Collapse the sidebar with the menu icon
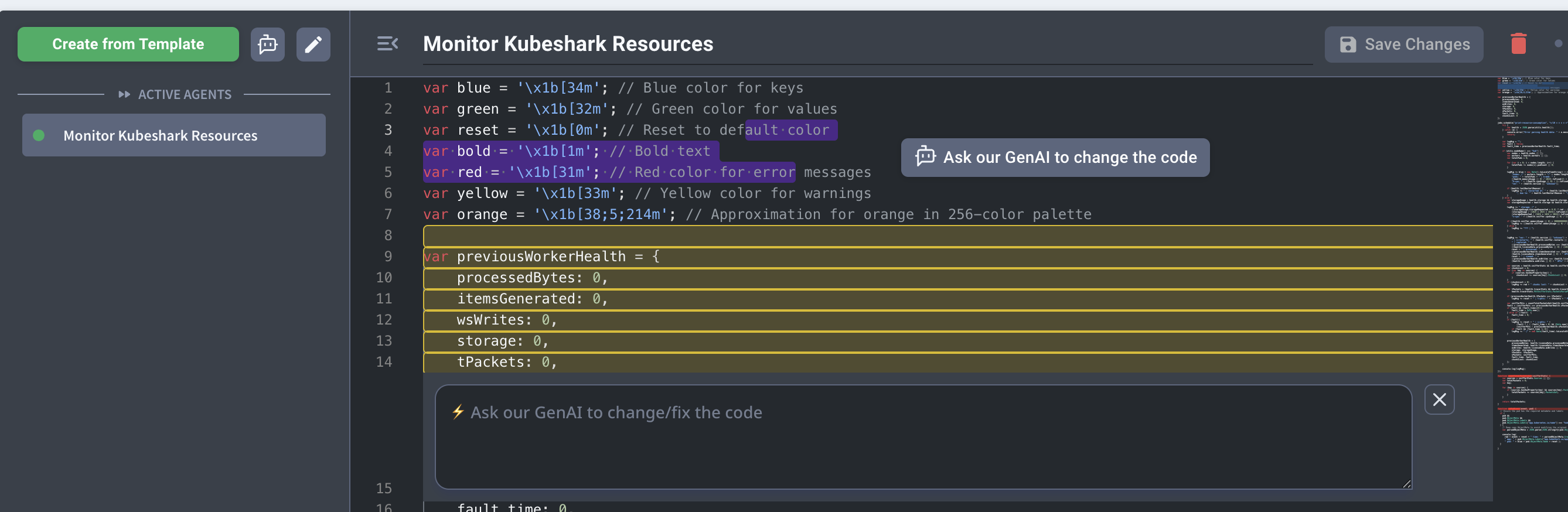 coord(388,44)
